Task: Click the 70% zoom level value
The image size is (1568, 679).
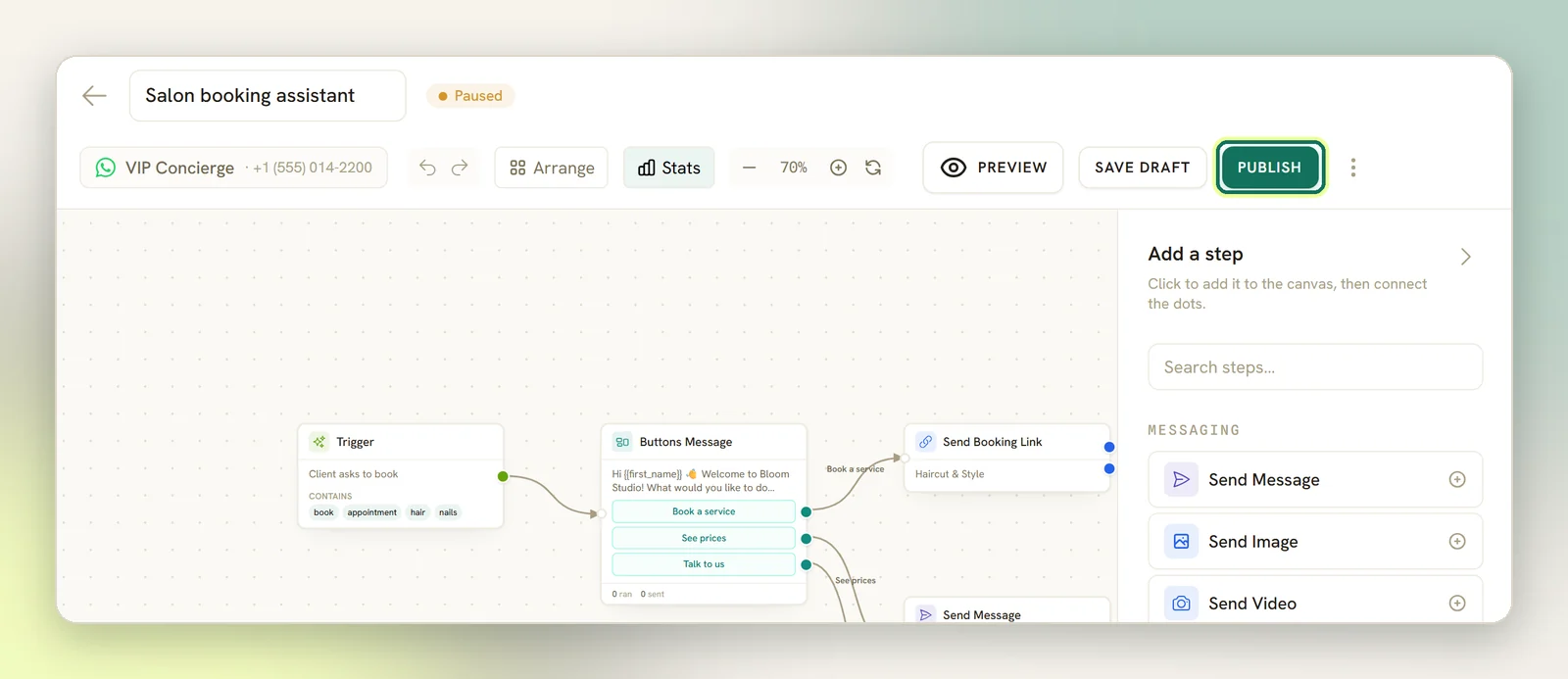Action: click(794, 168)
